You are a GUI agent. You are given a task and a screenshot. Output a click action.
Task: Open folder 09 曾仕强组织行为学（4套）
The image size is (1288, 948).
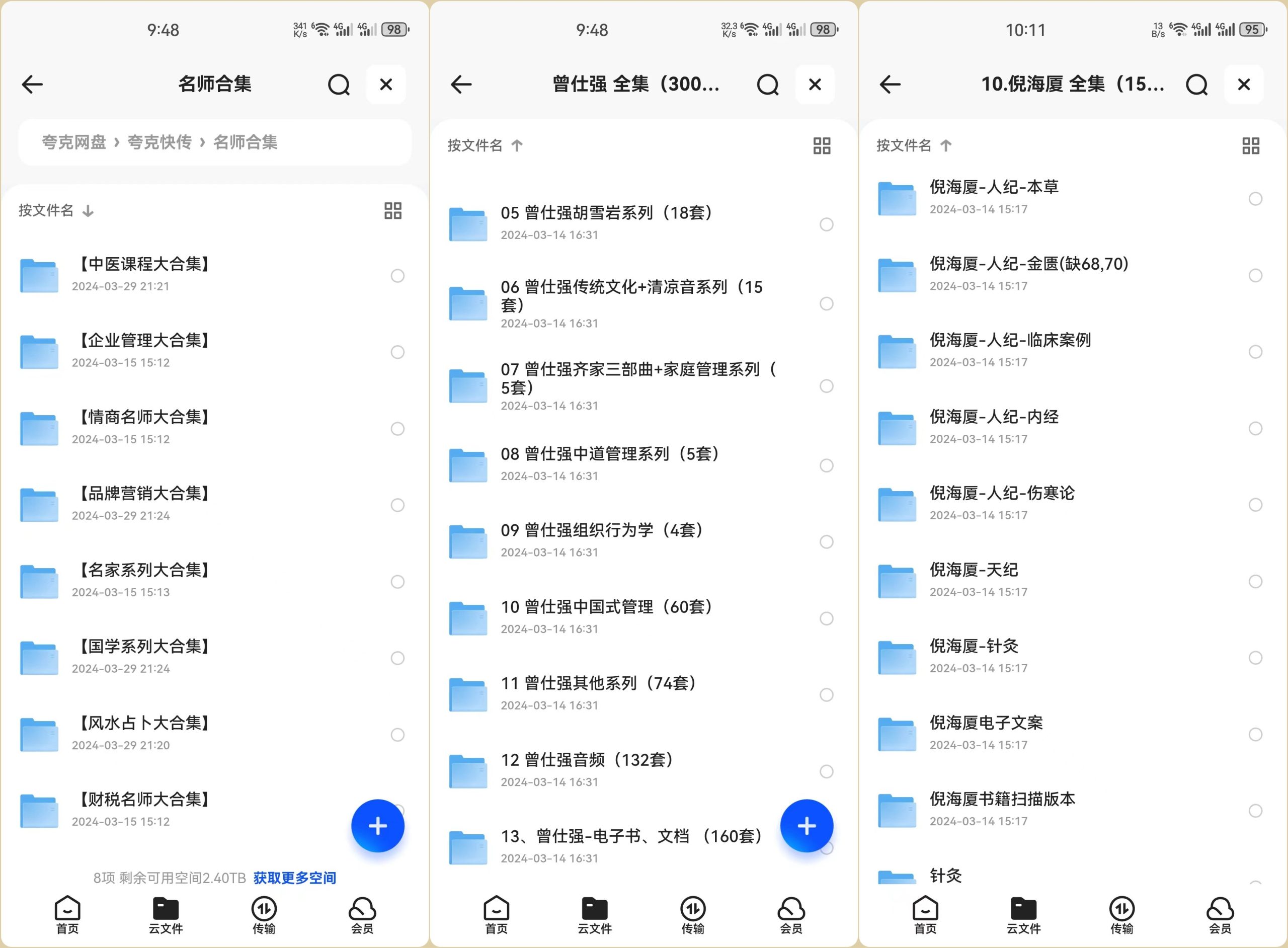pos(642,541)
